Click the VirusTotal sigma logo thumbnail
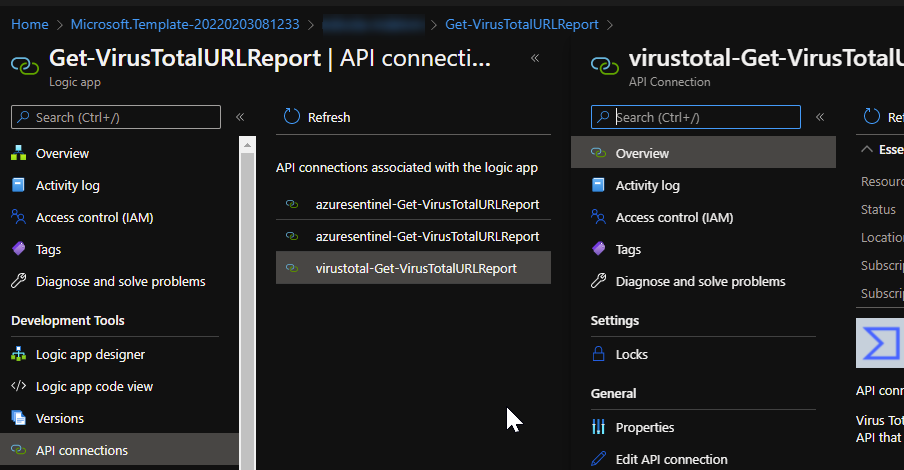This screenshot has width=904, height=470. (x=880, y=343)
